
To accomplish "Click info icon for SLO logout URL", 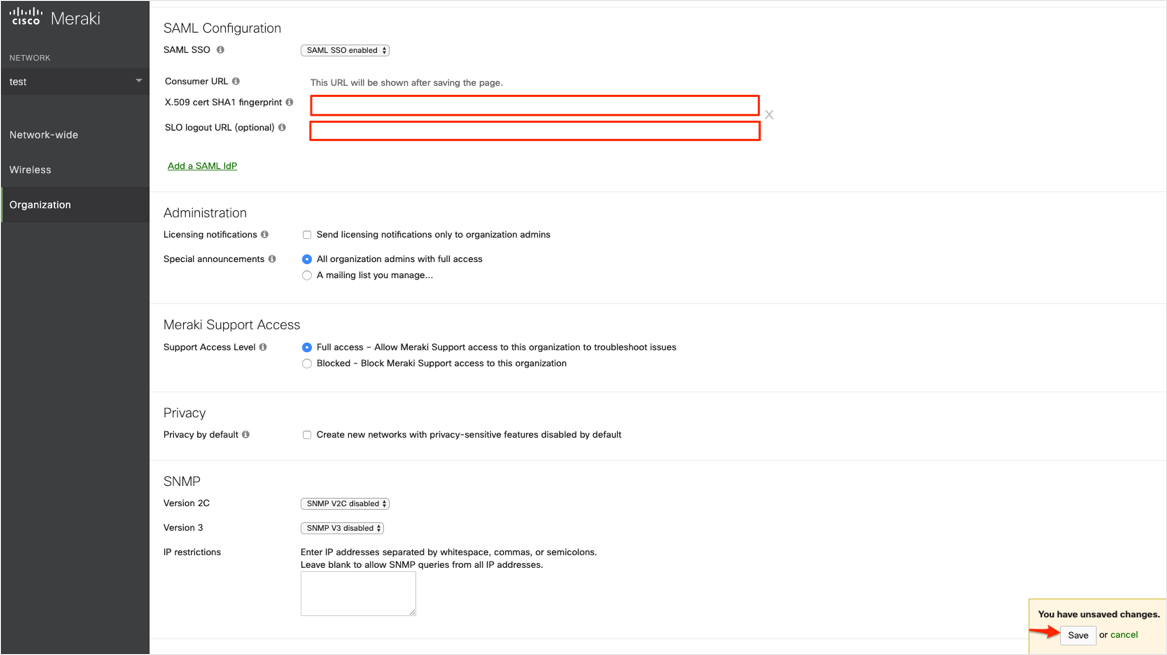I will 282,128.
